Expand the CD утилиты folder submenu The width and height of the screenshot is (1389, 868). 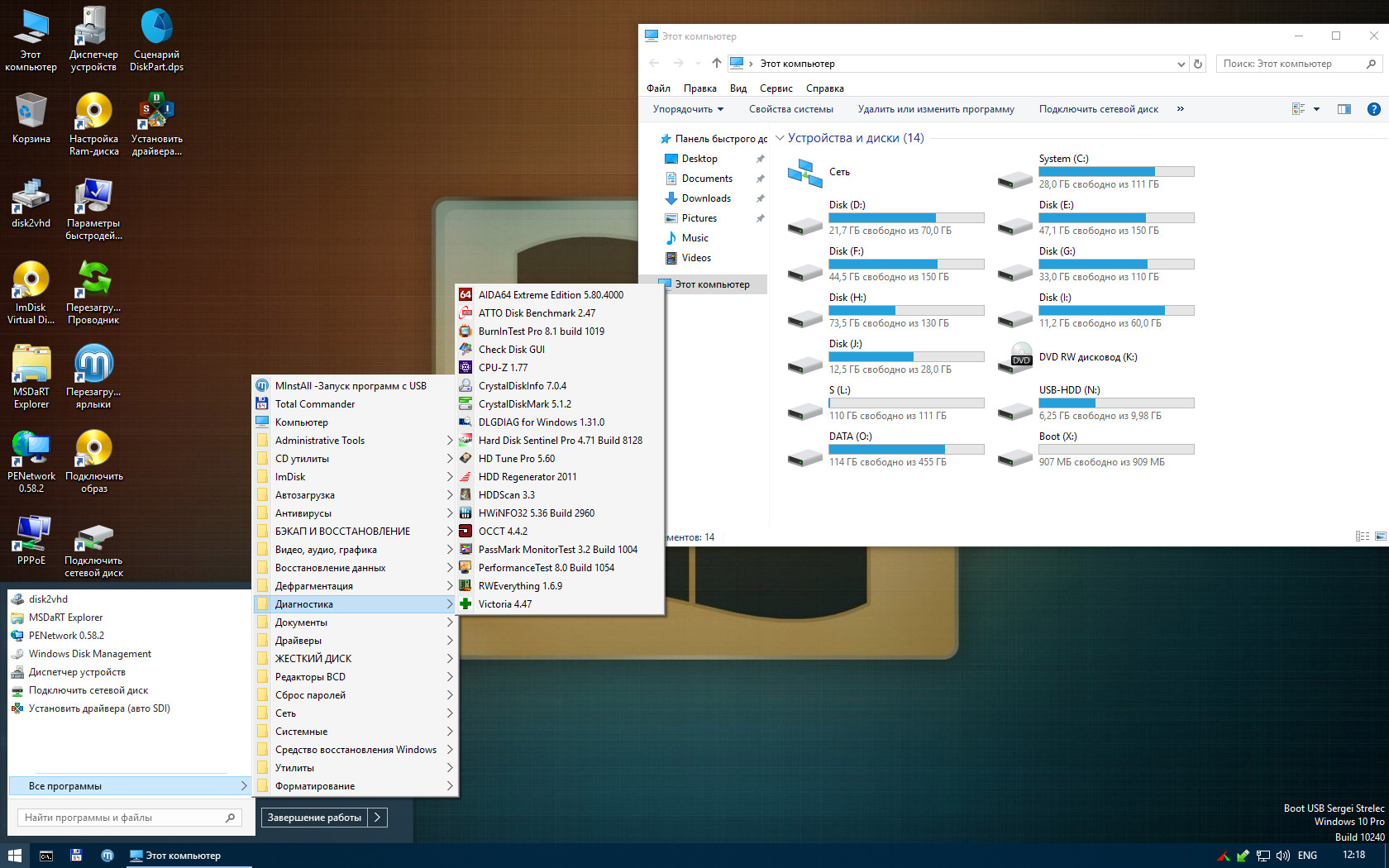[355, 459]
